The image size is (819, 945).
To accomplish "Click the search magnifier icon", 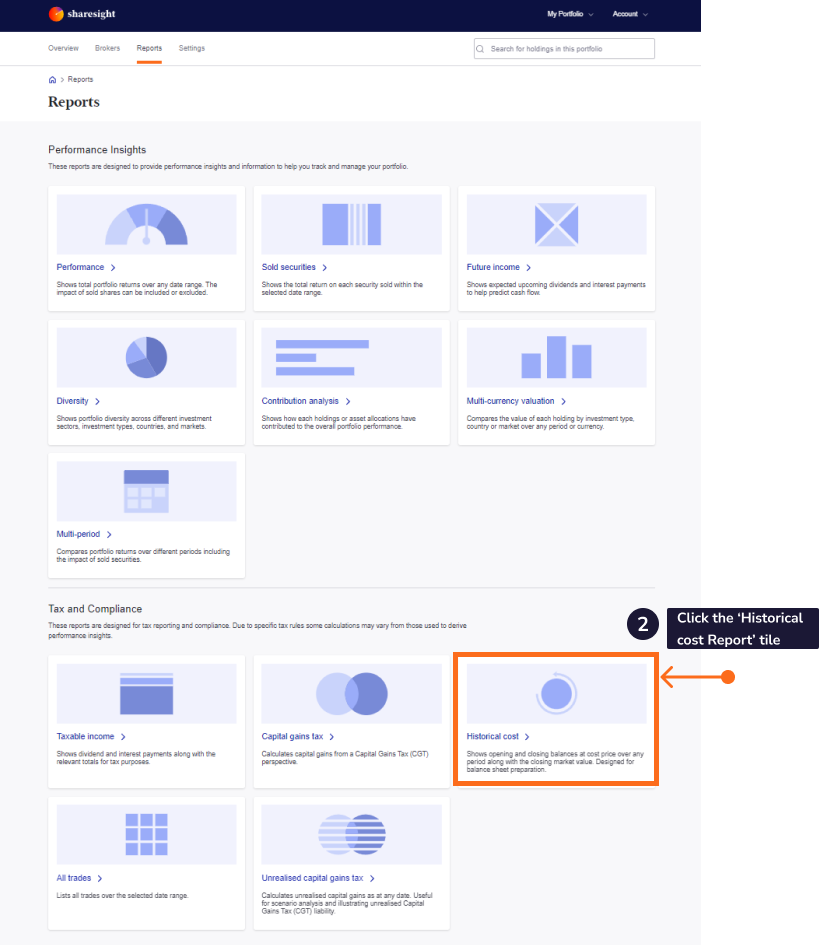I will (480, 49).
